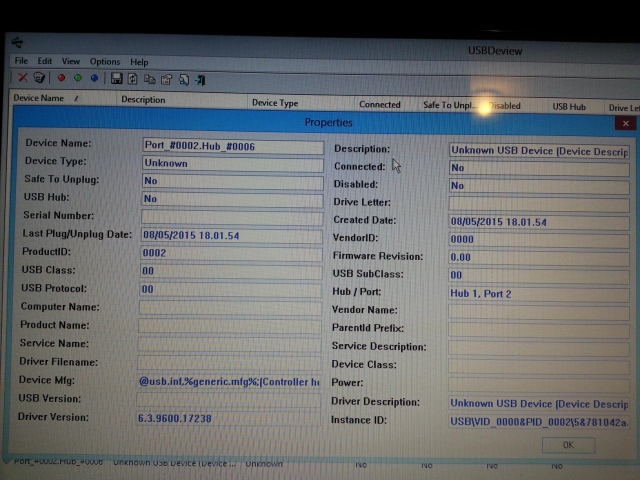This screenshot has height=480, width=640.
Task: Sort by the USB Hub column header
Action: pyautogui.click(x=576, y=107)
